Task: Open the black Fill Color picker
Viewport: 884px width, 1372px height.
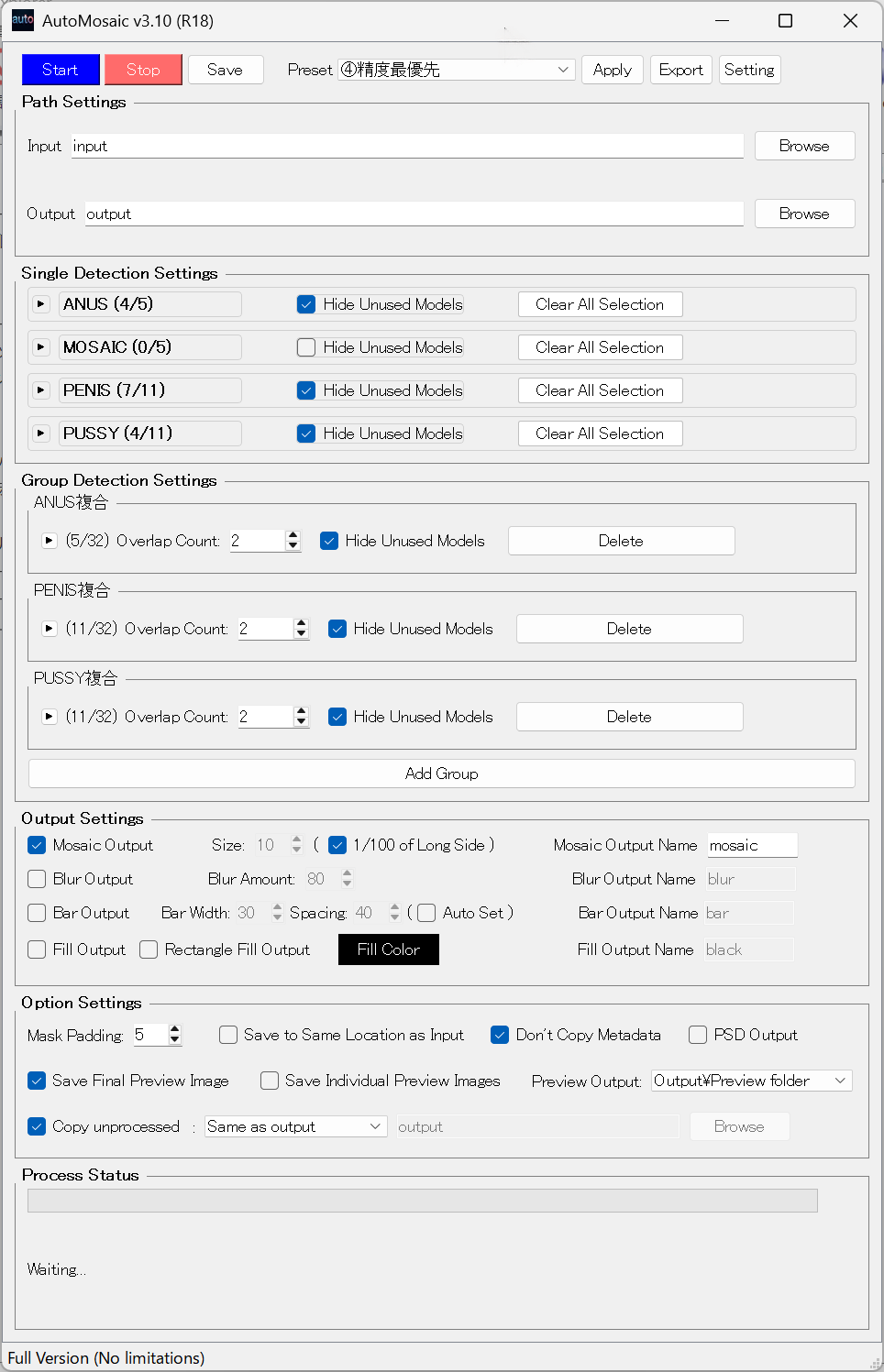Action: 388,949
